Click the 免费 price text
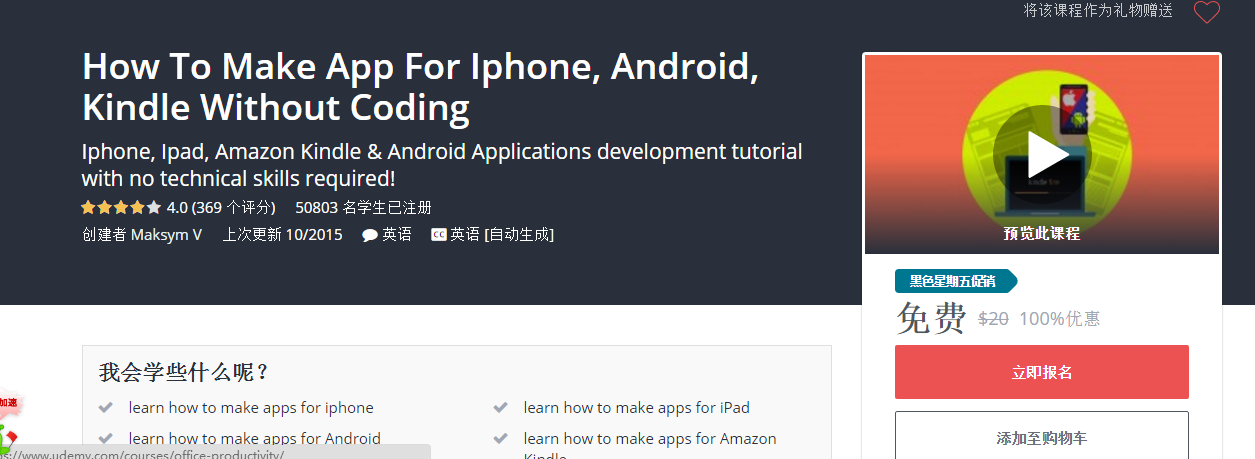The height and width of the screenshot is (459, 1255). coord(931,319)
